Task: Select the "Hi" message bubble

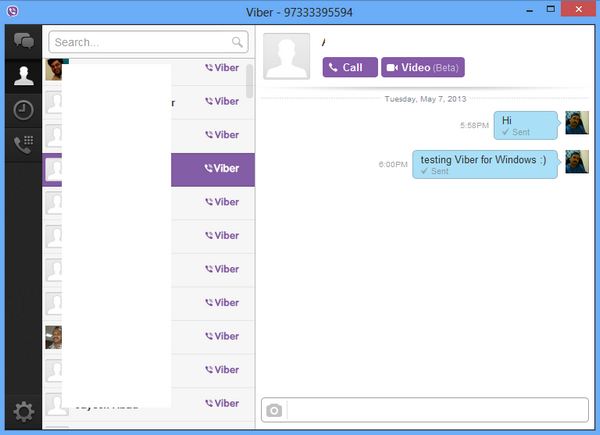Action: (x=526, y=125)
